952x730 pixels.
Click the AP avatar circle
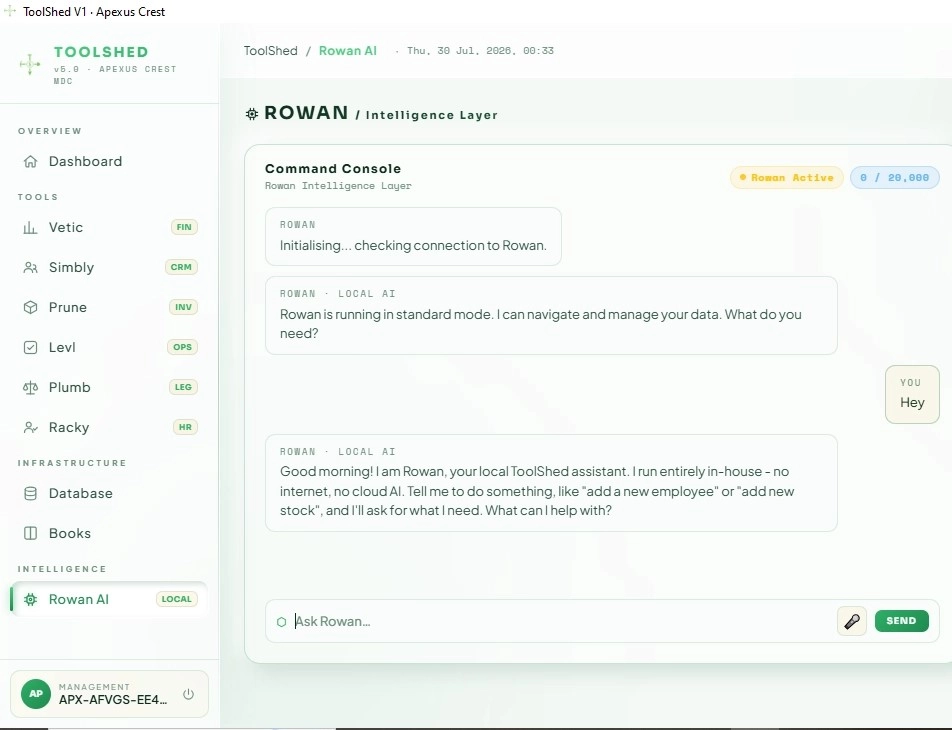click(x=36, y=694)
